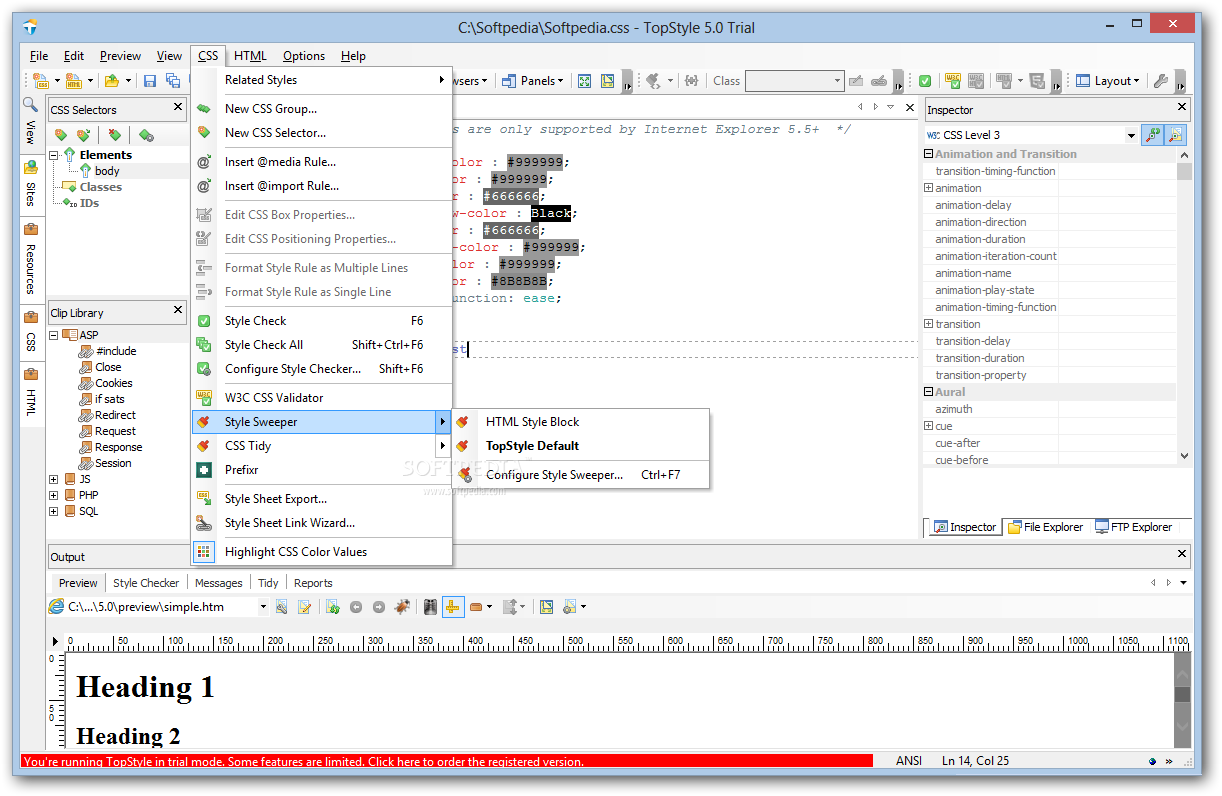Select New CSS Group menu entry
Screen dimensions: 1222x796
pos(321,109)
